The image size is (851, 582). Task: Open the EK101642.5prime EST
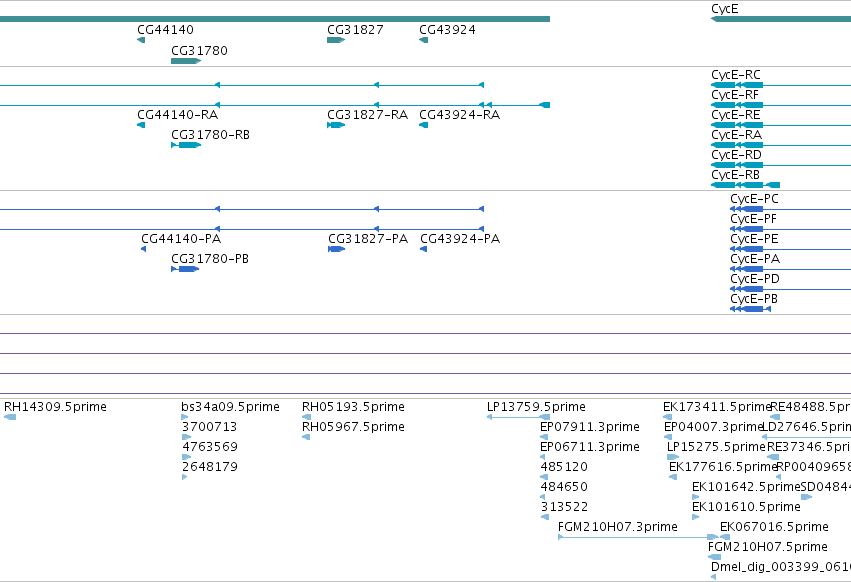[695, 497]
